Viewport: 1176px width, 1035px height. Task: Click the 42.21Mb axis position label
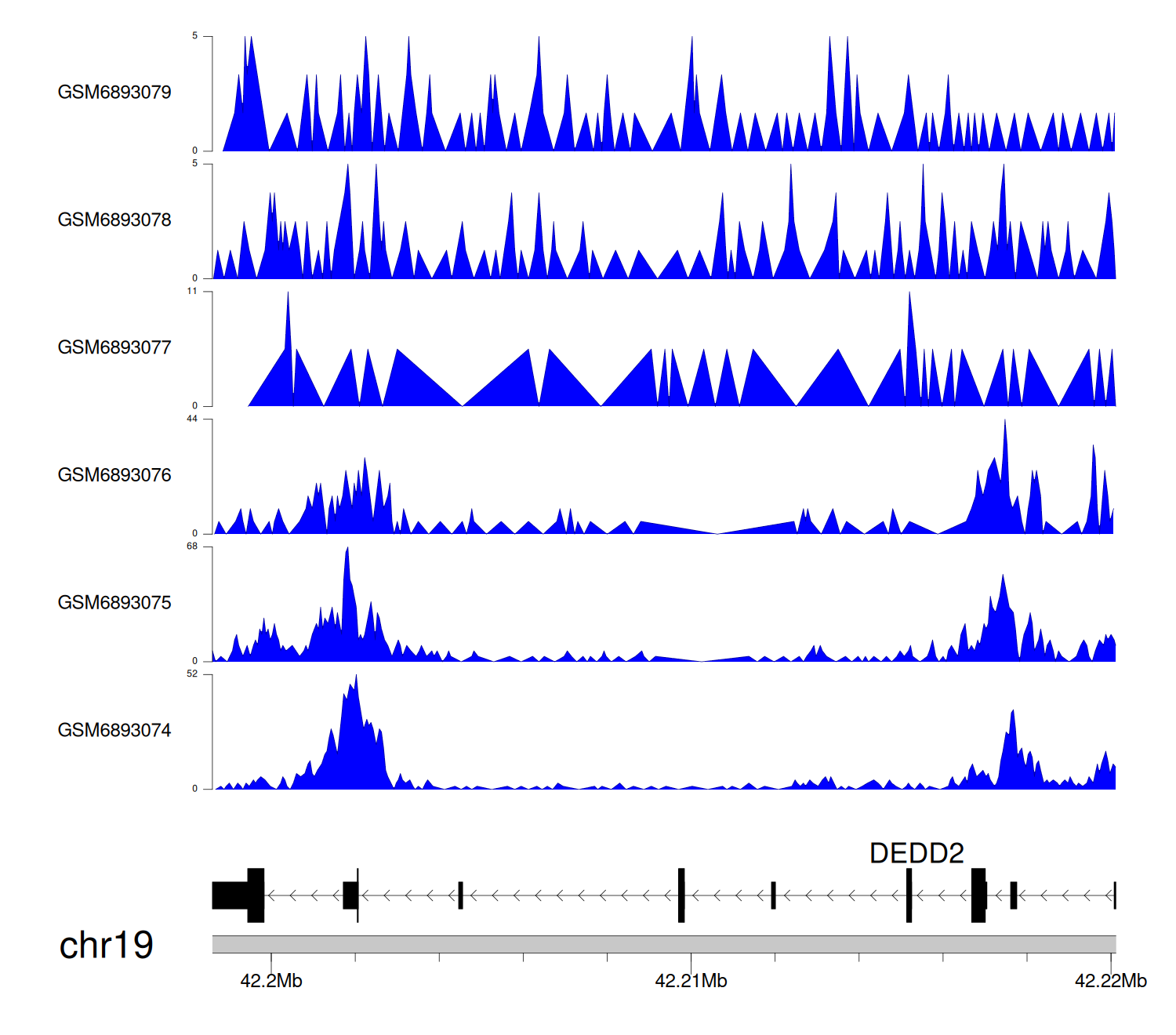(x=691, y=981)
